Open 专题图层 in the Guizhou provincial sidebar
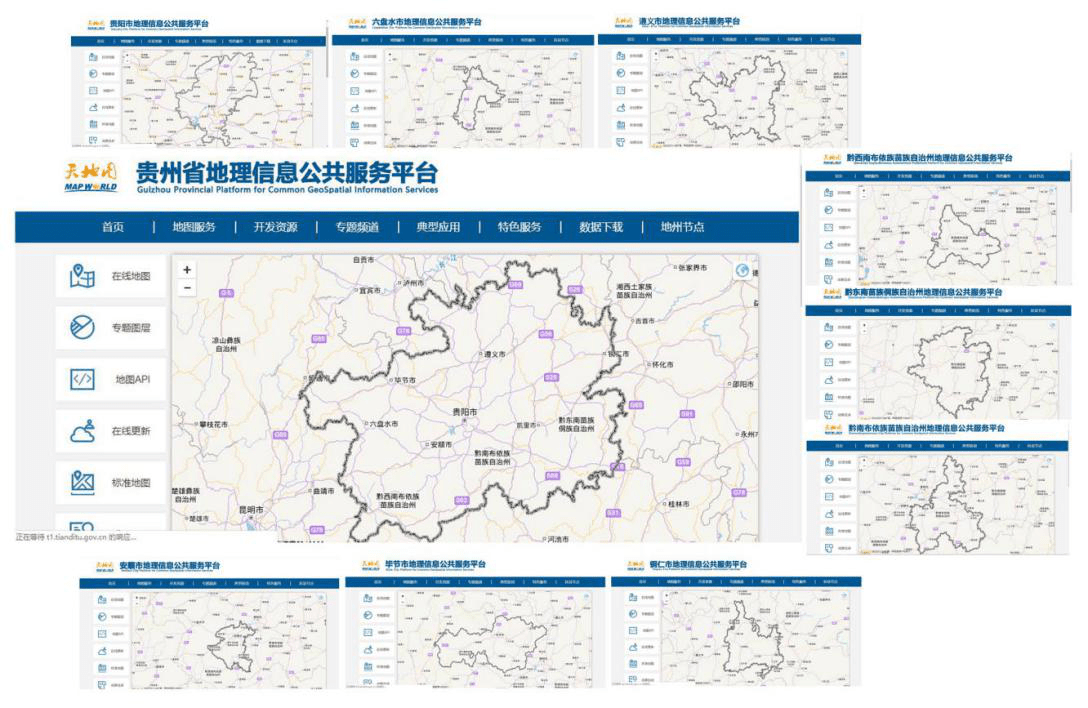Screen dimensions: 1088x708 (110, 328)
